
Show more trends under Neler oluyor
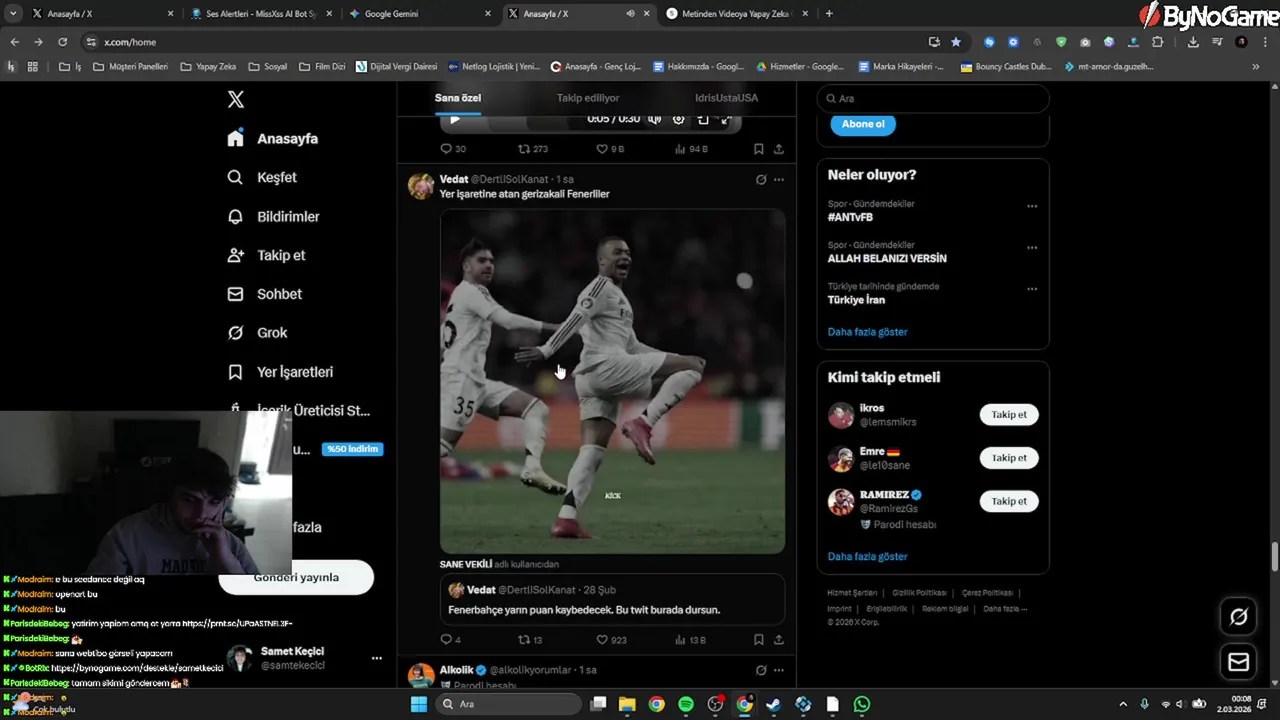coord(868,332)
